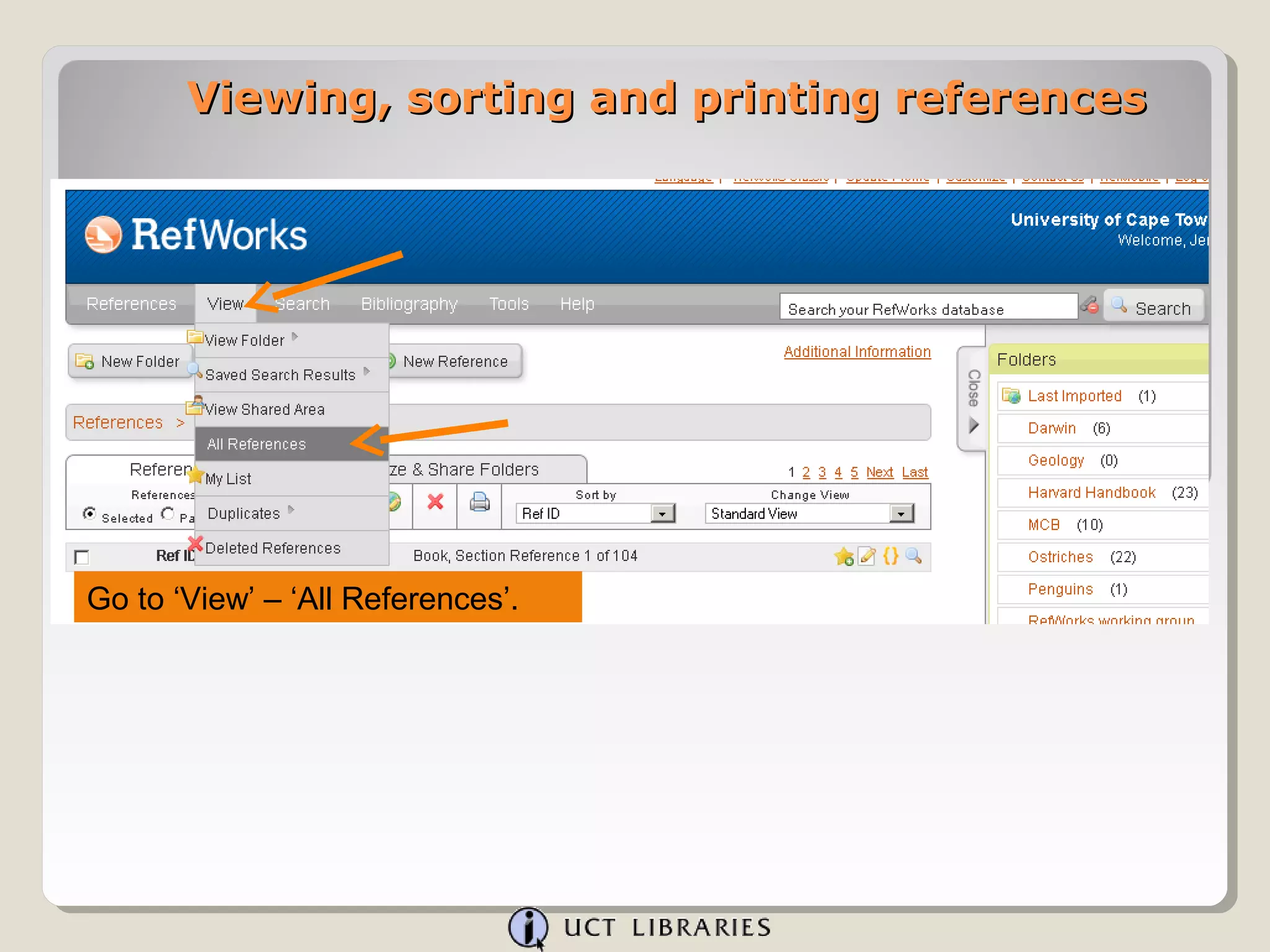Screen dimensions: 1270x952
Task: Open the MCB folder
Action: [1044, 524]
